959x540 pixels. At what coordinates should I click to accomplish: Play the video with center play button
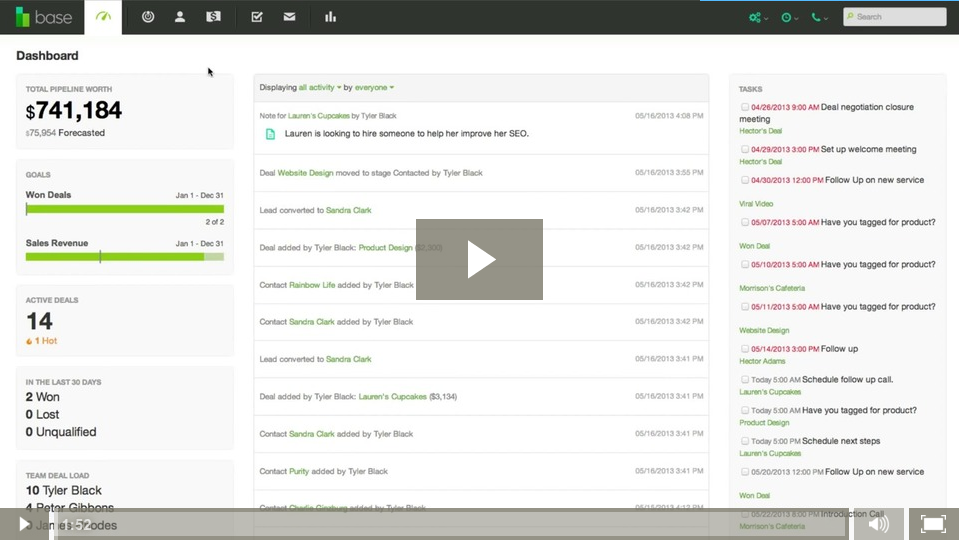point(480,259)
